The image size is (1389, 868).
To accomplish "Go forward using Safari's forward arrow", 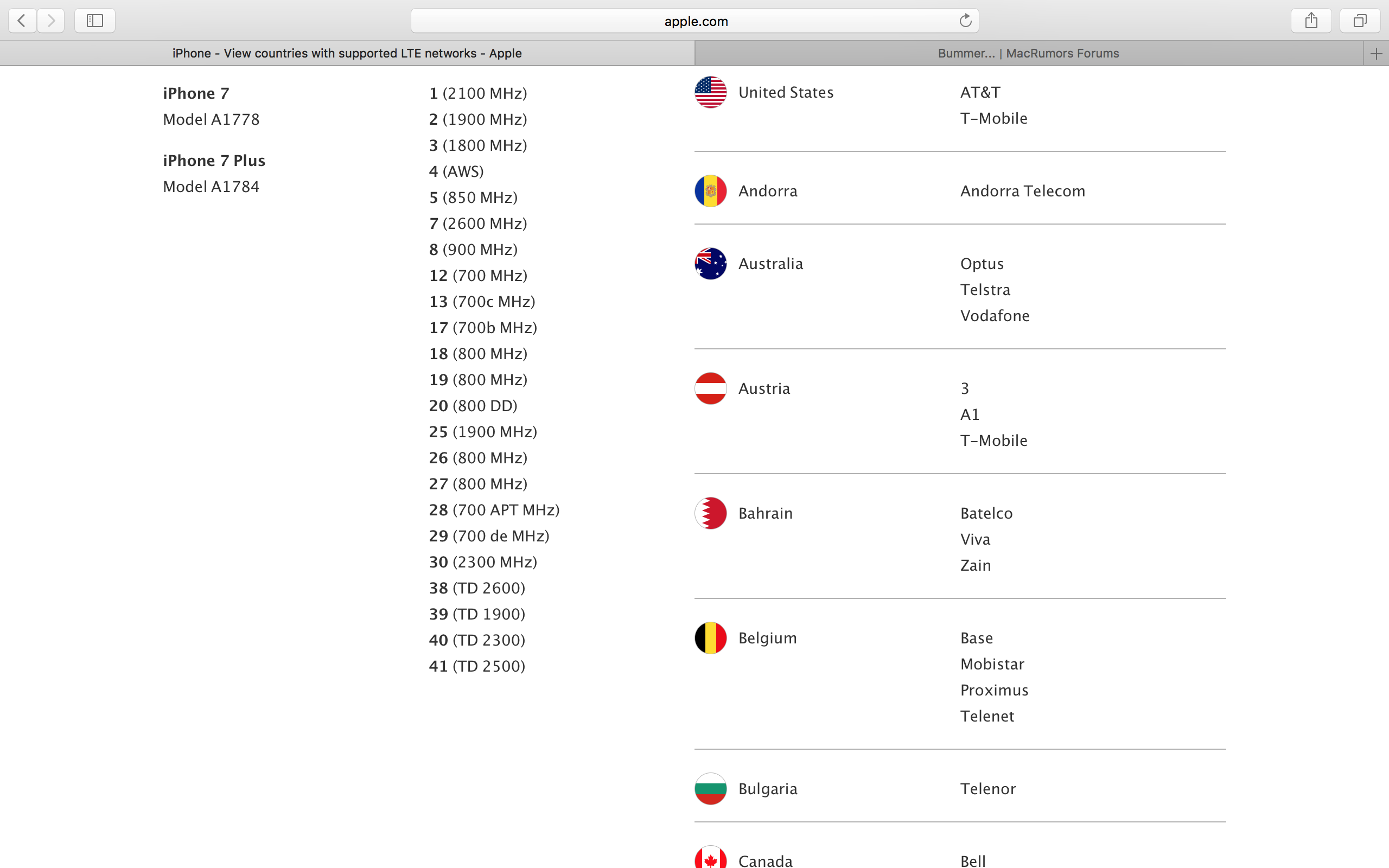I will click(x=51, y=21).
